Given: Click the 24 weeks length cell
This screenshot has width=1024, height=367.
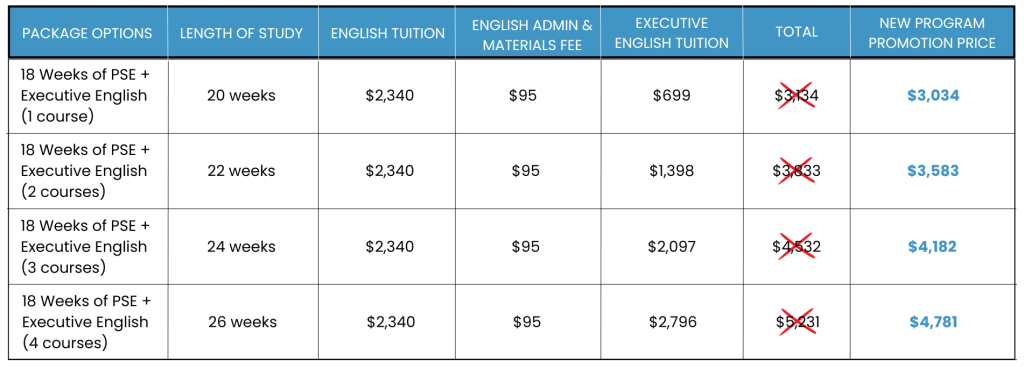Looking at the screenshot, I should click(242, 247).
